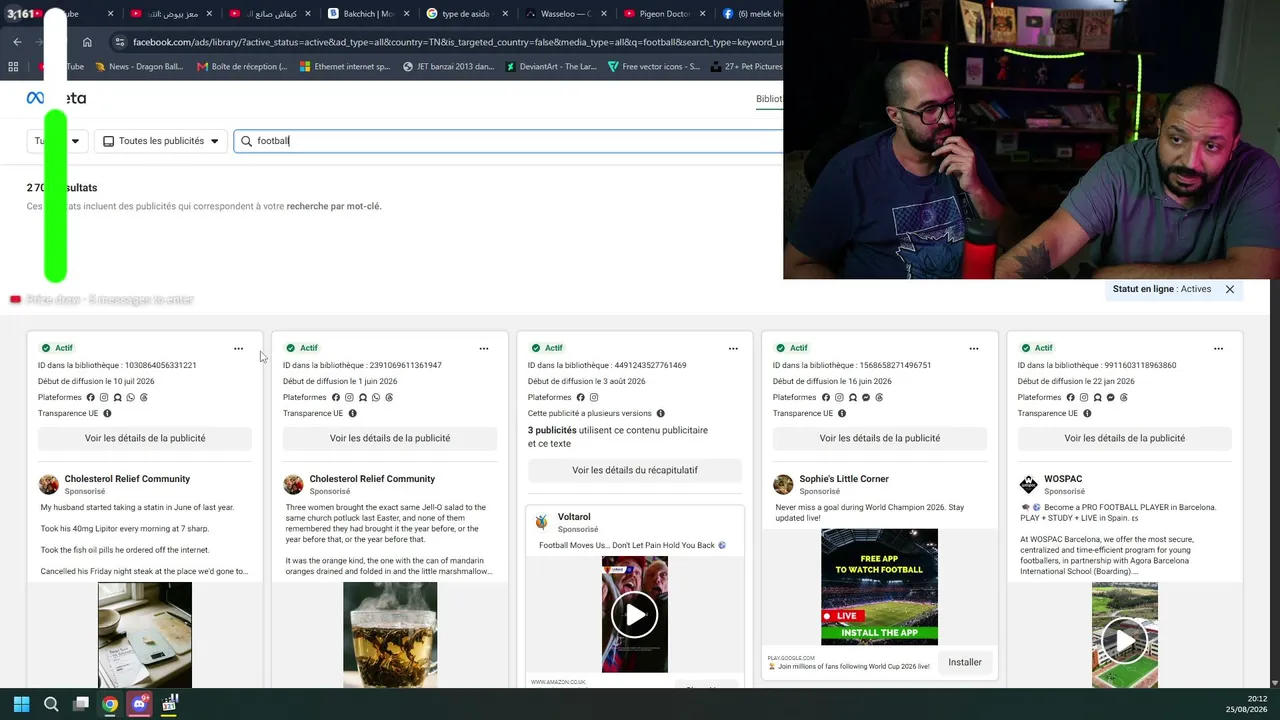The height and width of the screenshot is (720, 1280).
Task: Play the Voltarol ad video
Action: tap(635, 615)
